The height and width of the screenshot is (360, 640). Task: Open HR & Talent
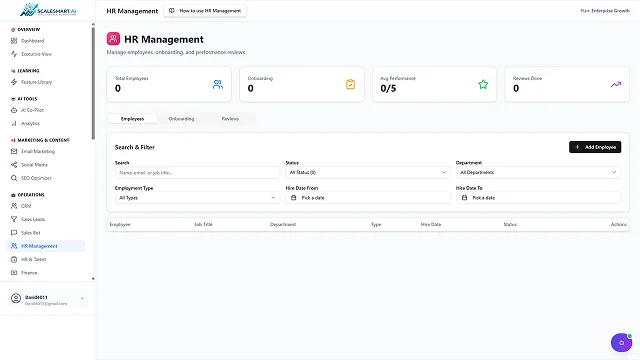[45, 259]
